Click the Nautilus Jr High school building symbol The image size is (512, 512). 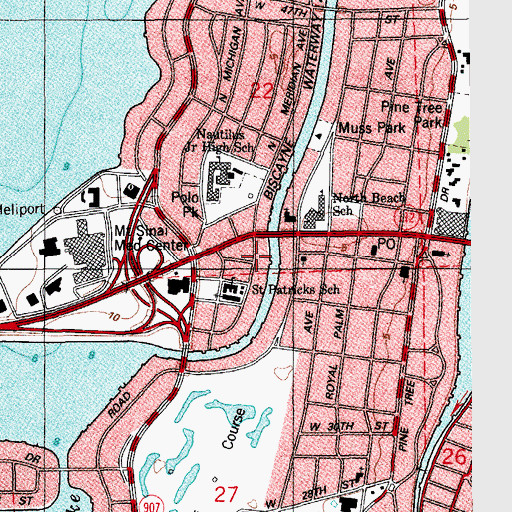[x=219, y=181]
